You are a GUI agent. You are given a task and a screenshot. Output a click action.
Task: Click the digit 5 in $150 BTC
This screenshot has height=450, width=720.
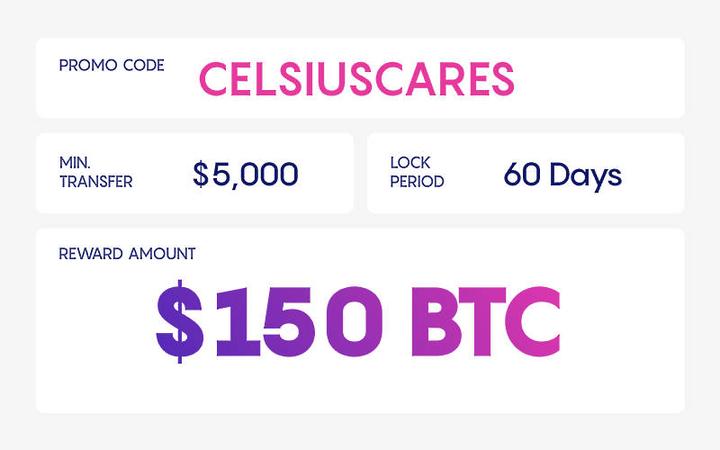point(289,321)
